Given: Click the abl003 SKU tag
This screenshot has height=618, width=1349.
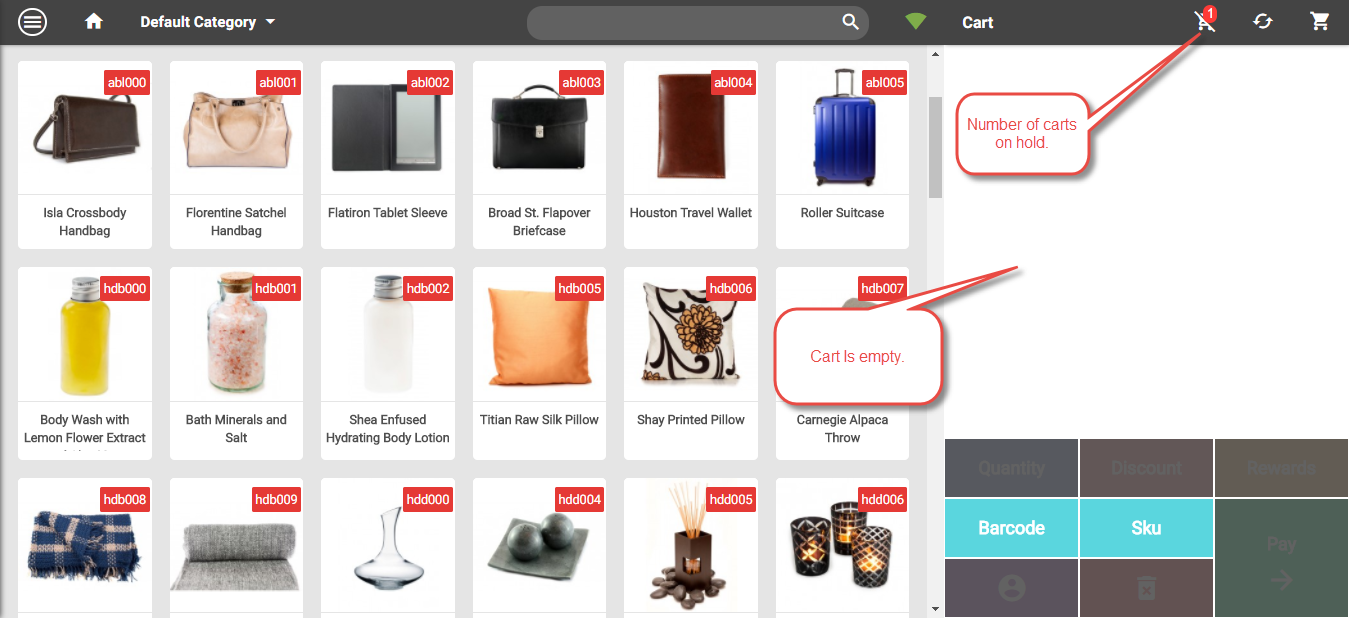Looking at the screenshot, I should click(581, 82).
